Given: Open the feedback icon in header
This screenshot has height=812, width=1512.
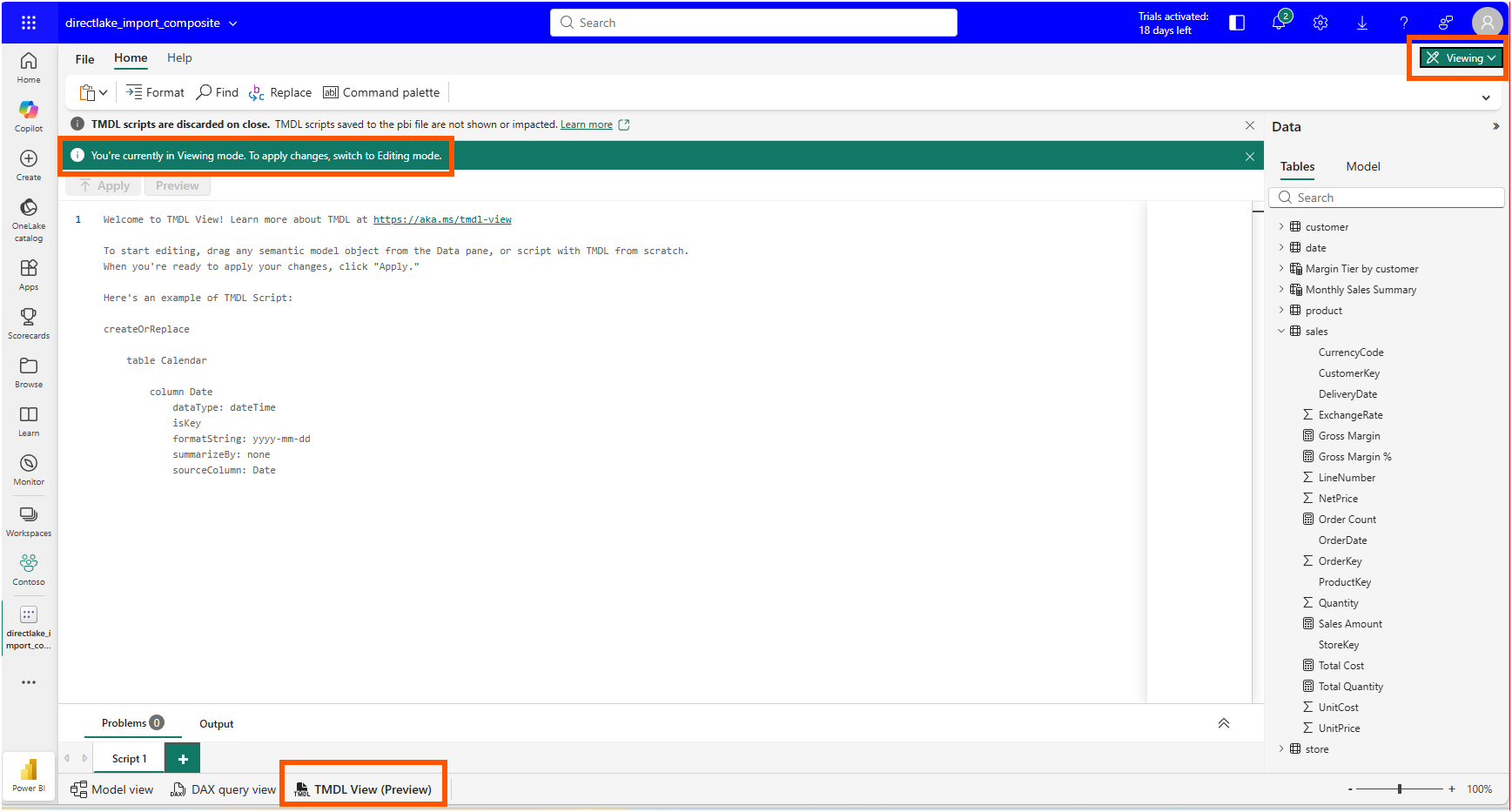Looking at the screenshot, I should pyautogui.click(x=1446, y=23).
